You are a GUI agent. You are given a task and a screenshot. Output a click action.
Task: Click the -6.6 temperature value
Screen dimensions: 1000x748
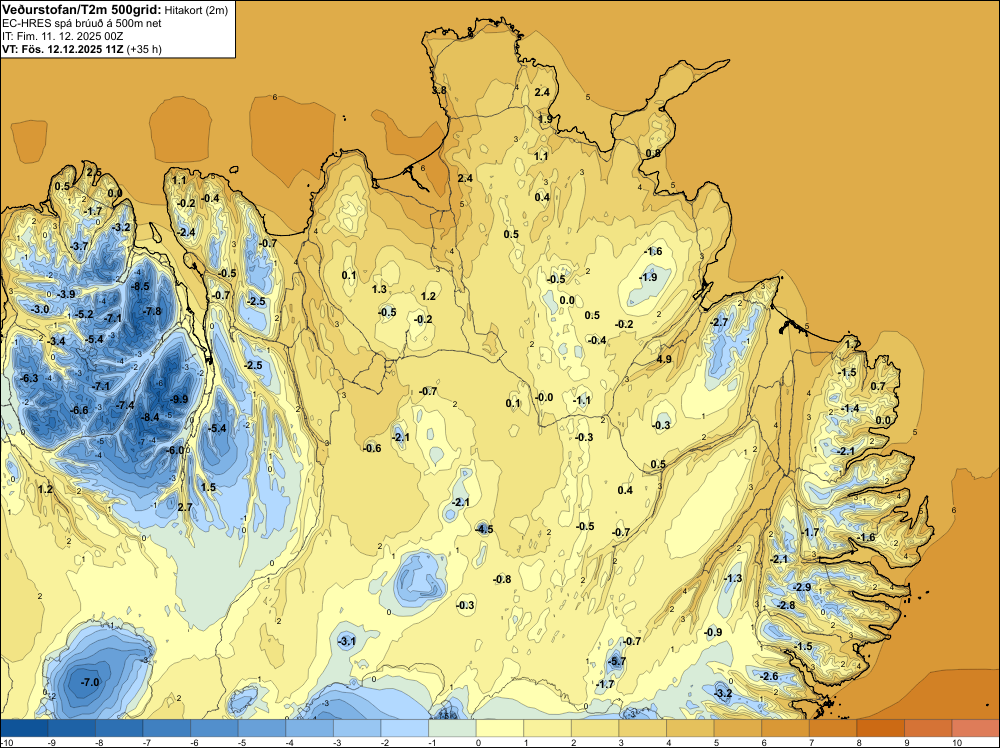coord(79,410)
